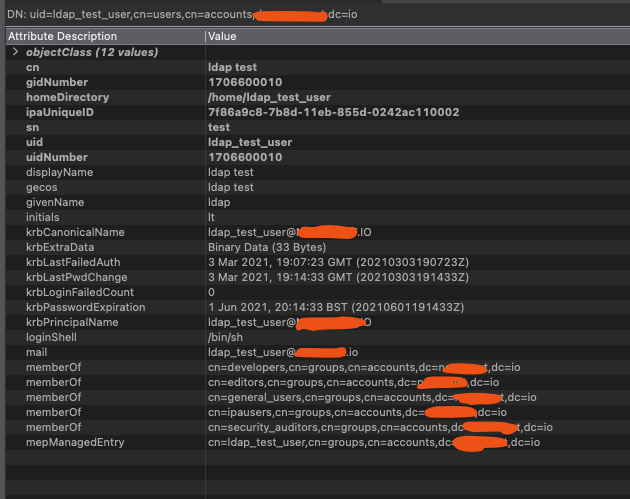The height and width of the screenshot is (499, 630).
Task: Select the uidNumber attribute name
Action: (x=57, y=157)
